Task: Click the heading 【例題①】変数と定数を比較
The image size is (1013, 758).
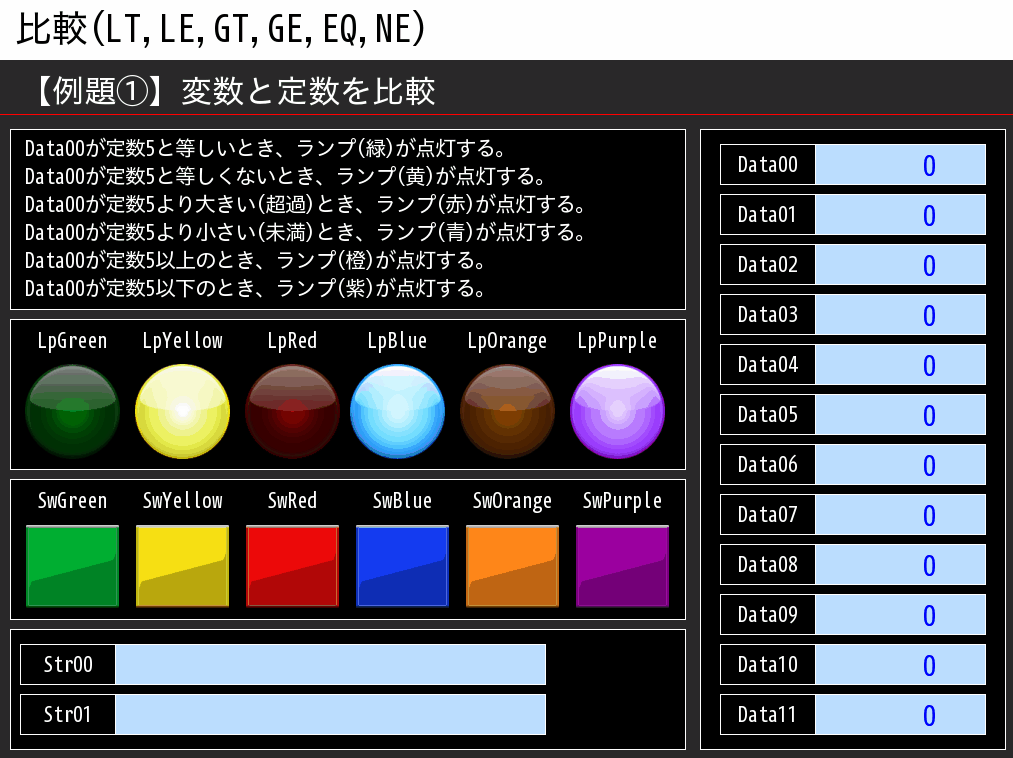Action: pos(234,90)
